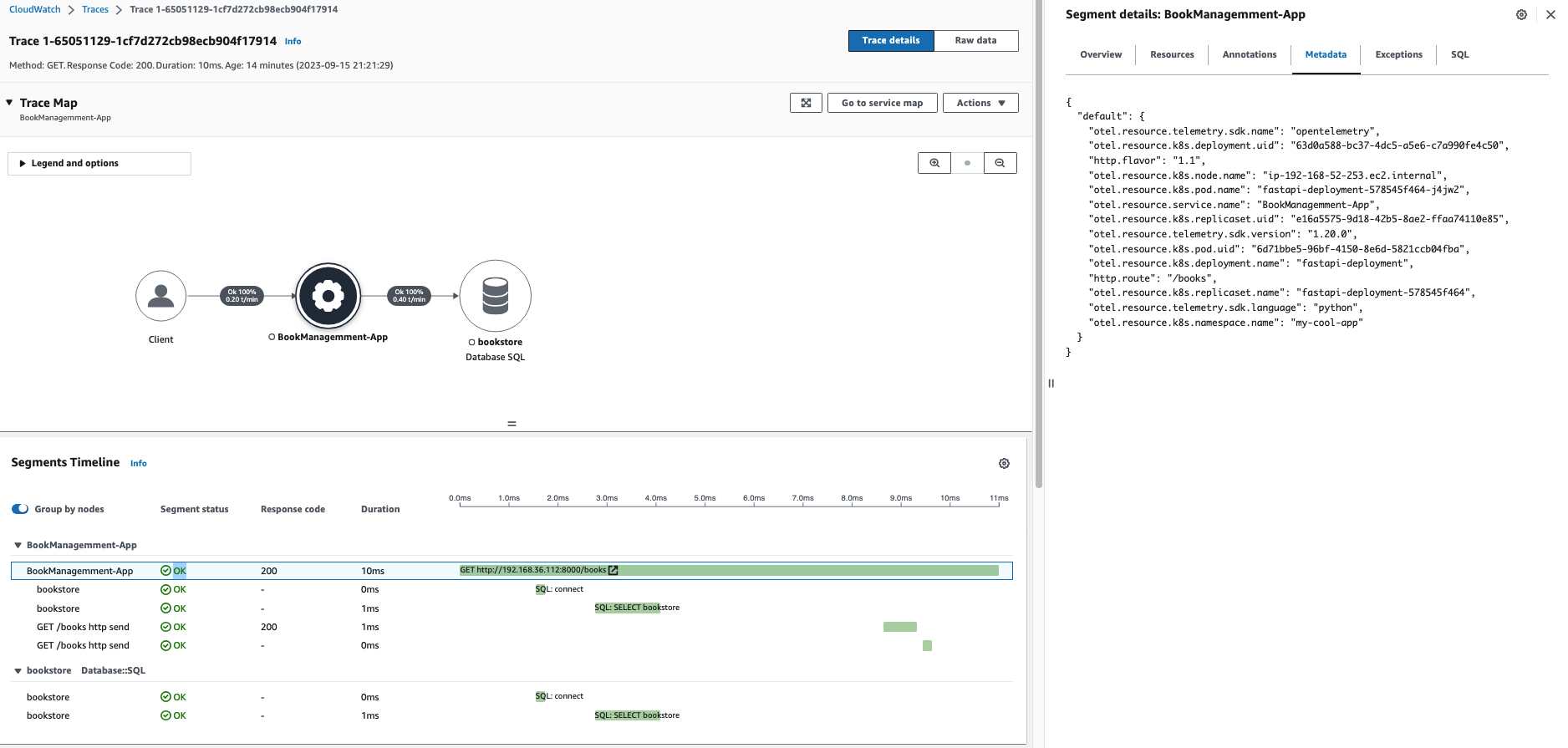1568x748 pixels.
Task: Switch to Exceptions tab
Action: (x=1398, y=54)
